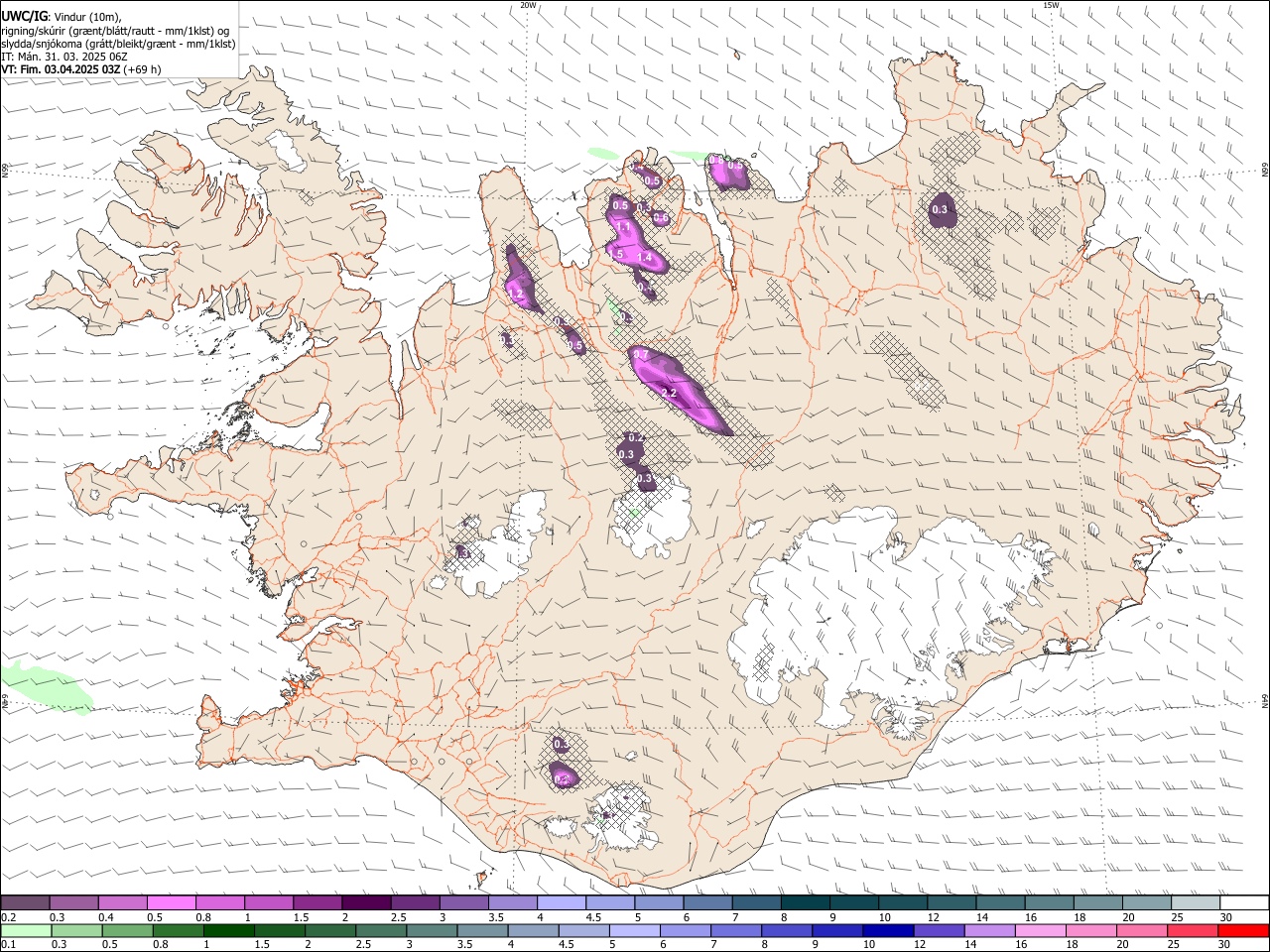Image resolution: width=1270 pixels, height=952 pixels.
Task: Select the light pink 16 swatch, lower row
Action: [1040, 930]
